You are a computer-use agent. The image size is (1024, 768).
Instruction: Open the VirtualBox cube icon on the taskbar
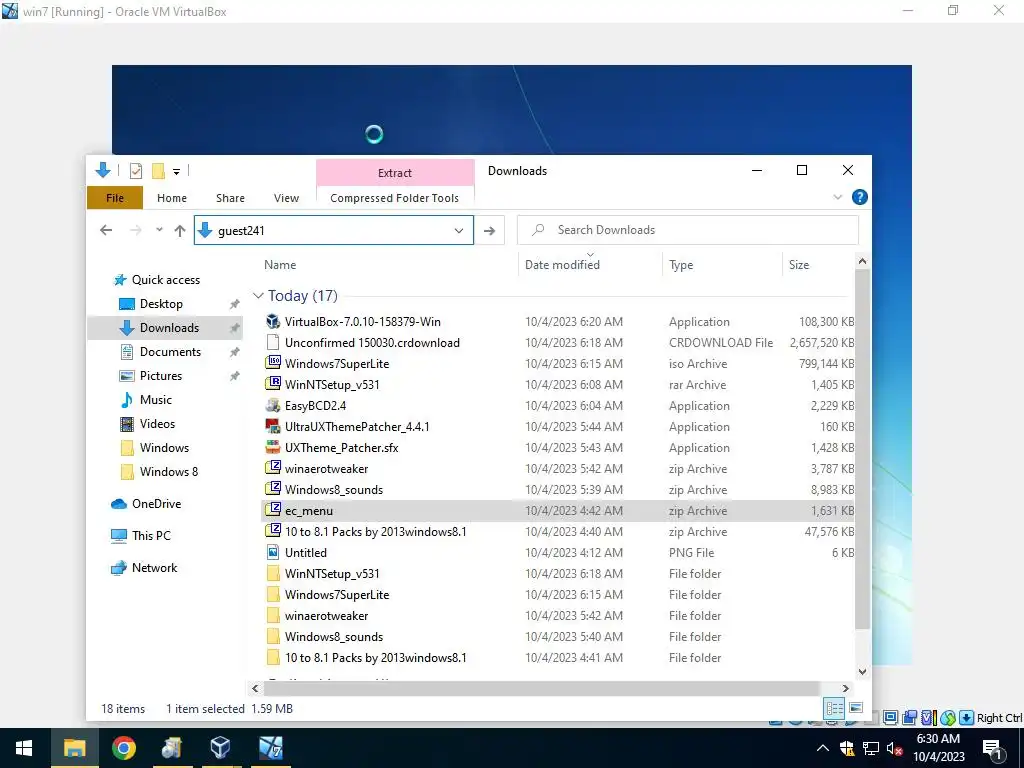pos(221,748)
